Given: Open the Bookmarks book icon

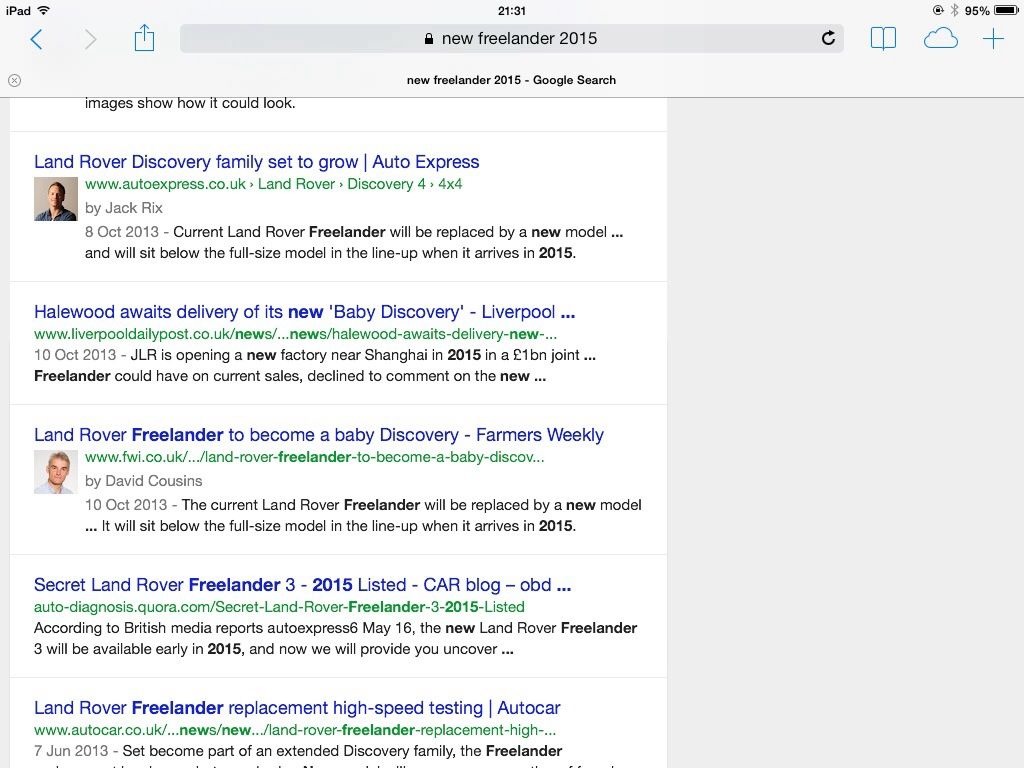Looking at the screenshot, I should 883,39.
